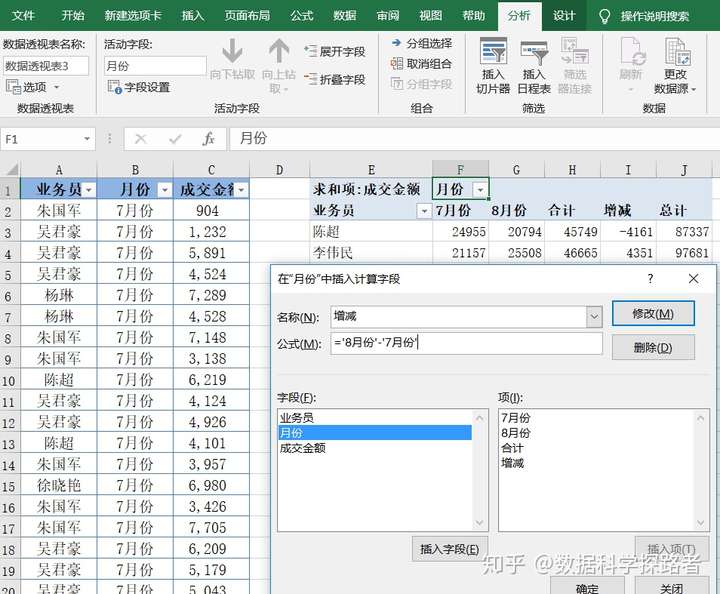Viewport: 720px width, 594px height.
Task: Click cell 徐晓艳 in column A
Action: point(59,485)
